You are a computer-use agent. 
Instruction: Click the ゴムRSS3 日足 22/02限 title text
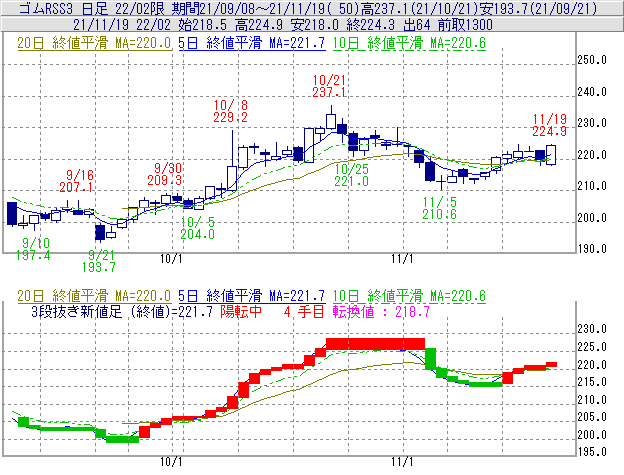click(x=91, y=8)
